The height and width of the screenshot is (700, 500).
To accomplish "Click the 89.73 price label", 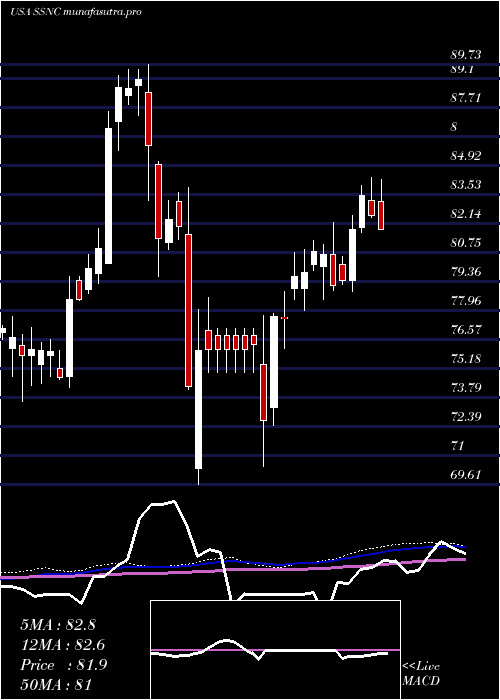I will (466, 55).
